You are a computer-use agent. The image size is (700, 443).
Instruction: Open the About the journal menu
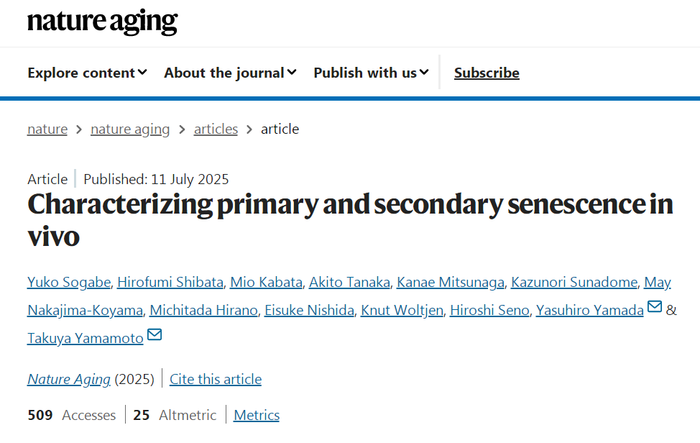[230, 72]
